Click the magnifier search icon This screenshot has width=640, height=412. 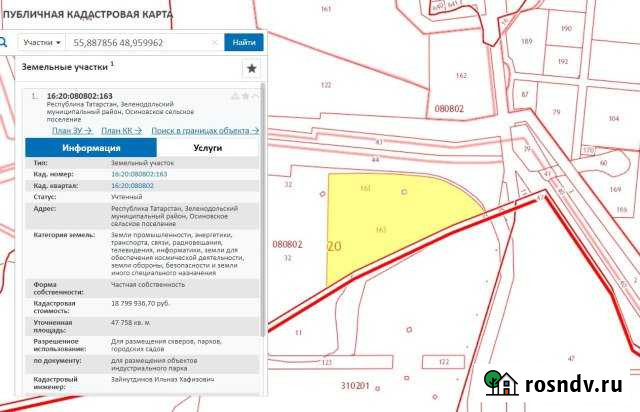click(x=3, y=43)
